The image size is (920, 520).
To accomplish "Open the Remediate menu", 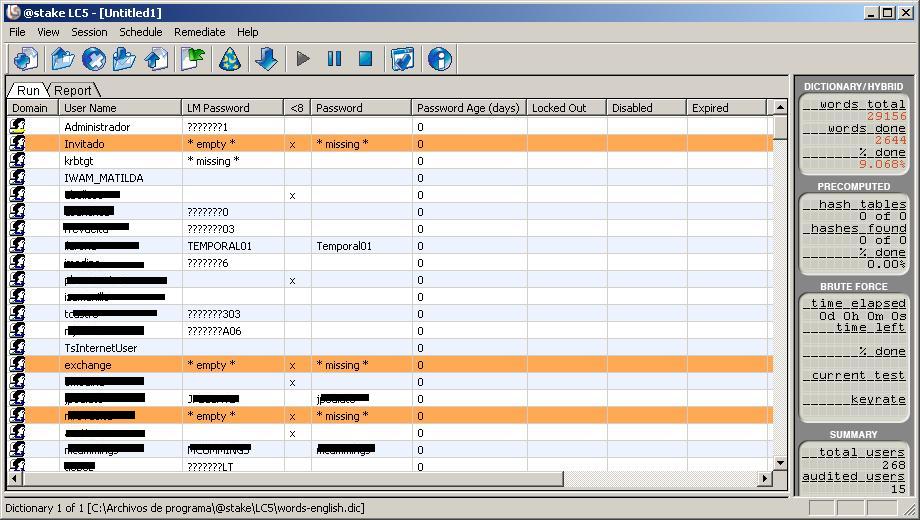I will [x=199, y=32].
